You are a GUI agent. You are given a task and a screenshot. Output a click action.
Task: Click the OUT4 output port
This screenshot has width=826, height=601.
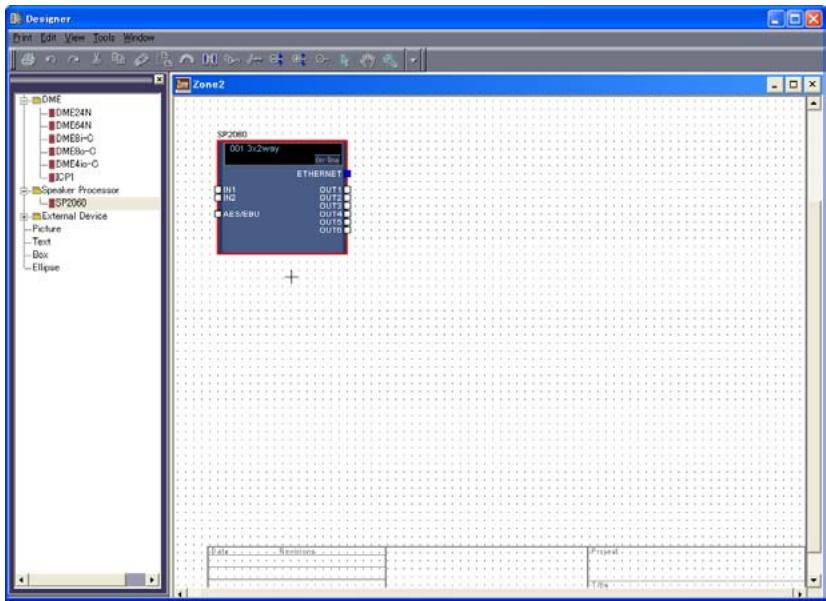pyautogui.click(x=347, y=214)
